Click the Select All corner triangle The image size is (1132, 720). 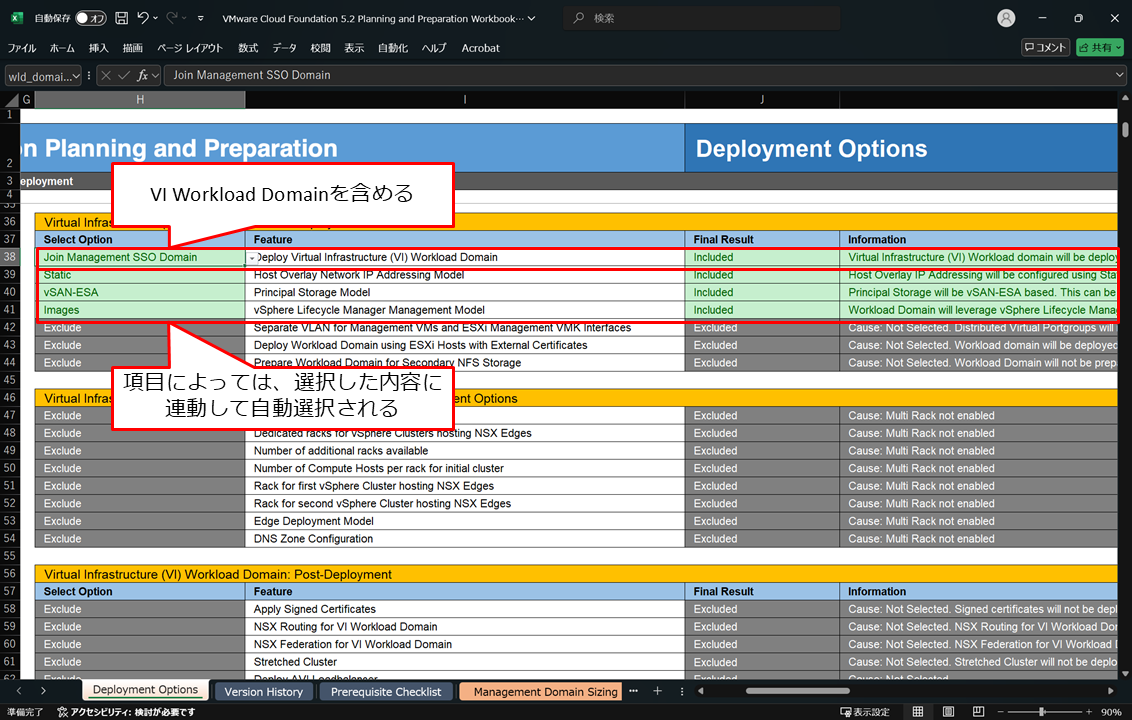[x=12, y=100]
